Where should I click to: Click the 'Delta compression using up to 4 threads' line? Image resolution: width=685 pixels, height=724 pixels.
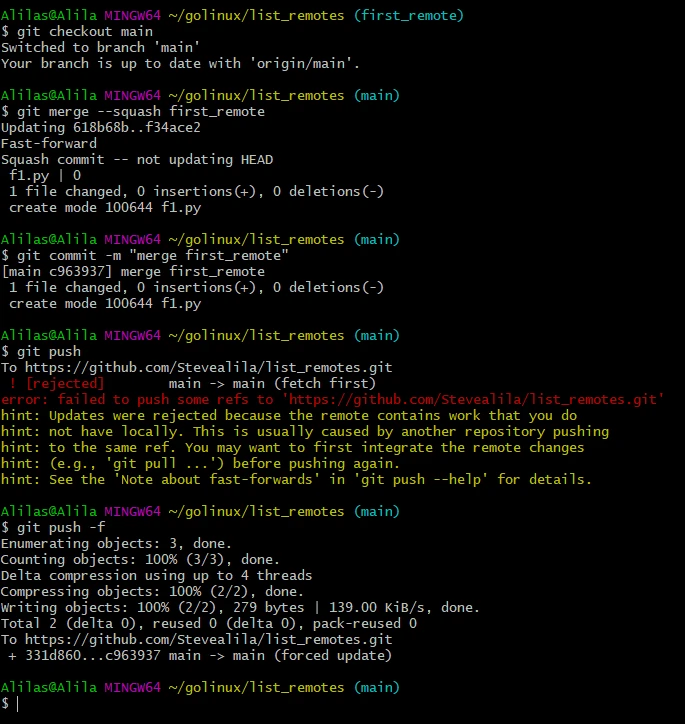click(x=157, y=575)
